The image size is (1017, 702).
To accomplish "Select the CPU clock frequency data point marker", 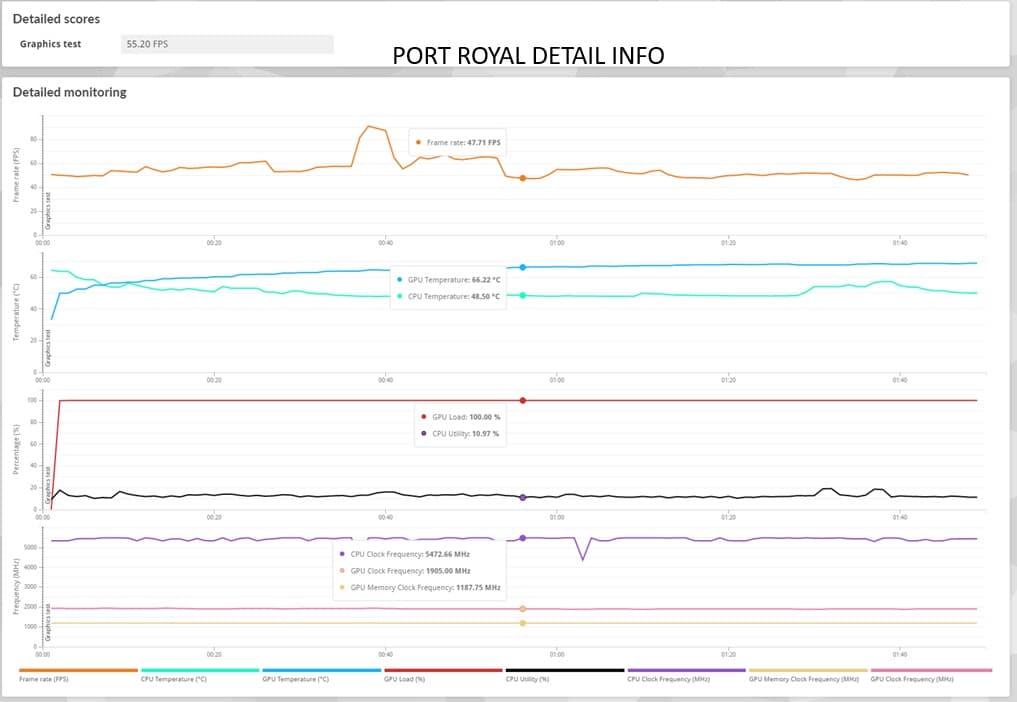I will click(x=523, y=538).
